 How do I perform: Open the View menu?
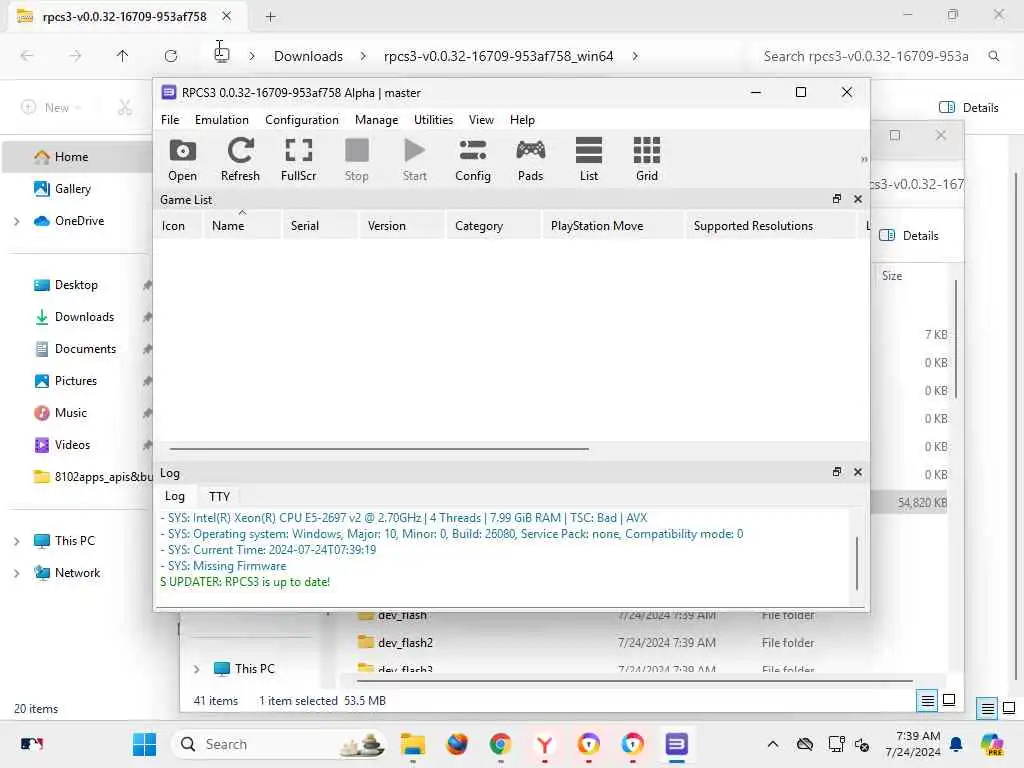coord(481,120)
